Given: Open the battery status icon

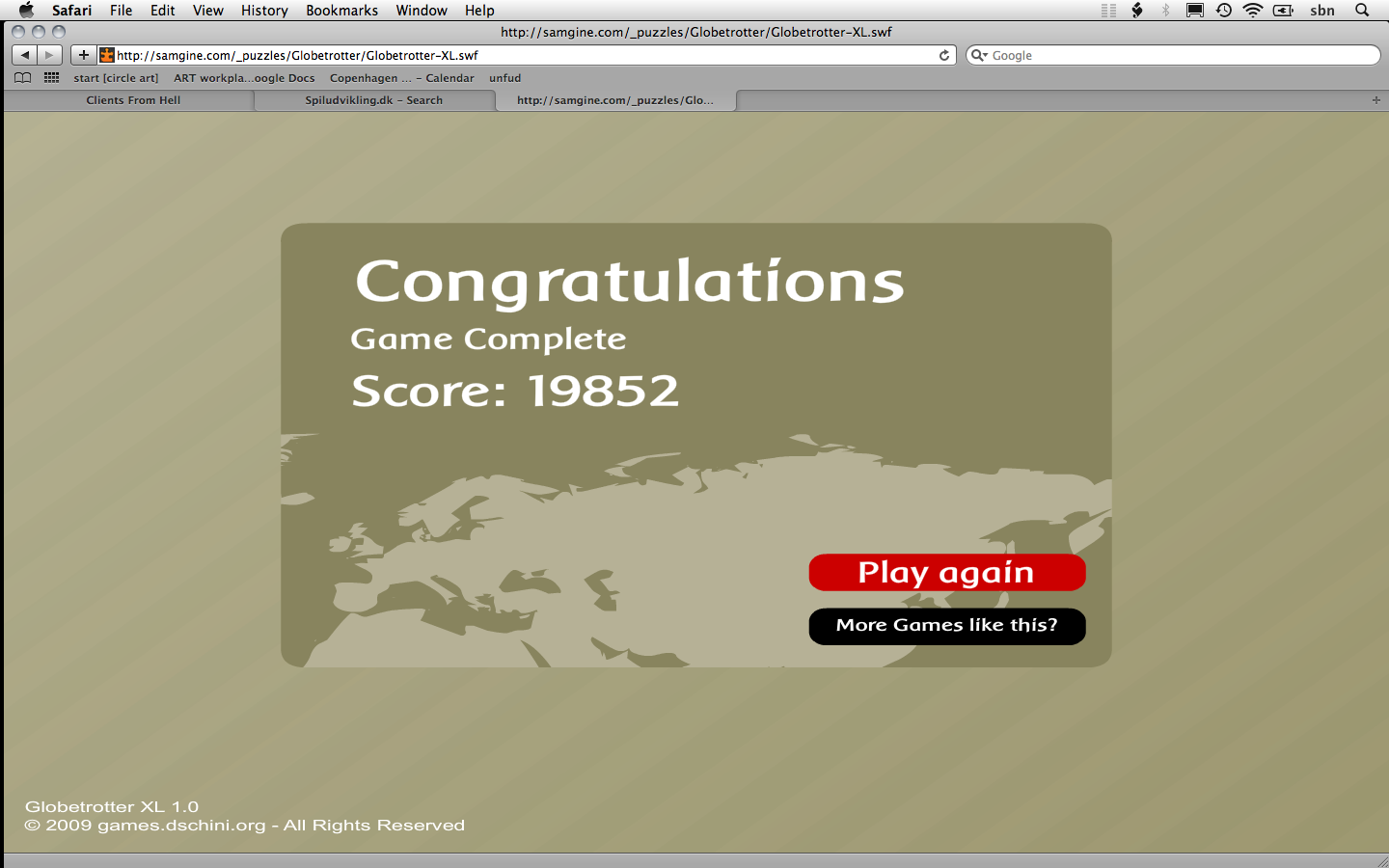Looking at the screenshot, I should pyautogui.click(x=1284, y=11).
